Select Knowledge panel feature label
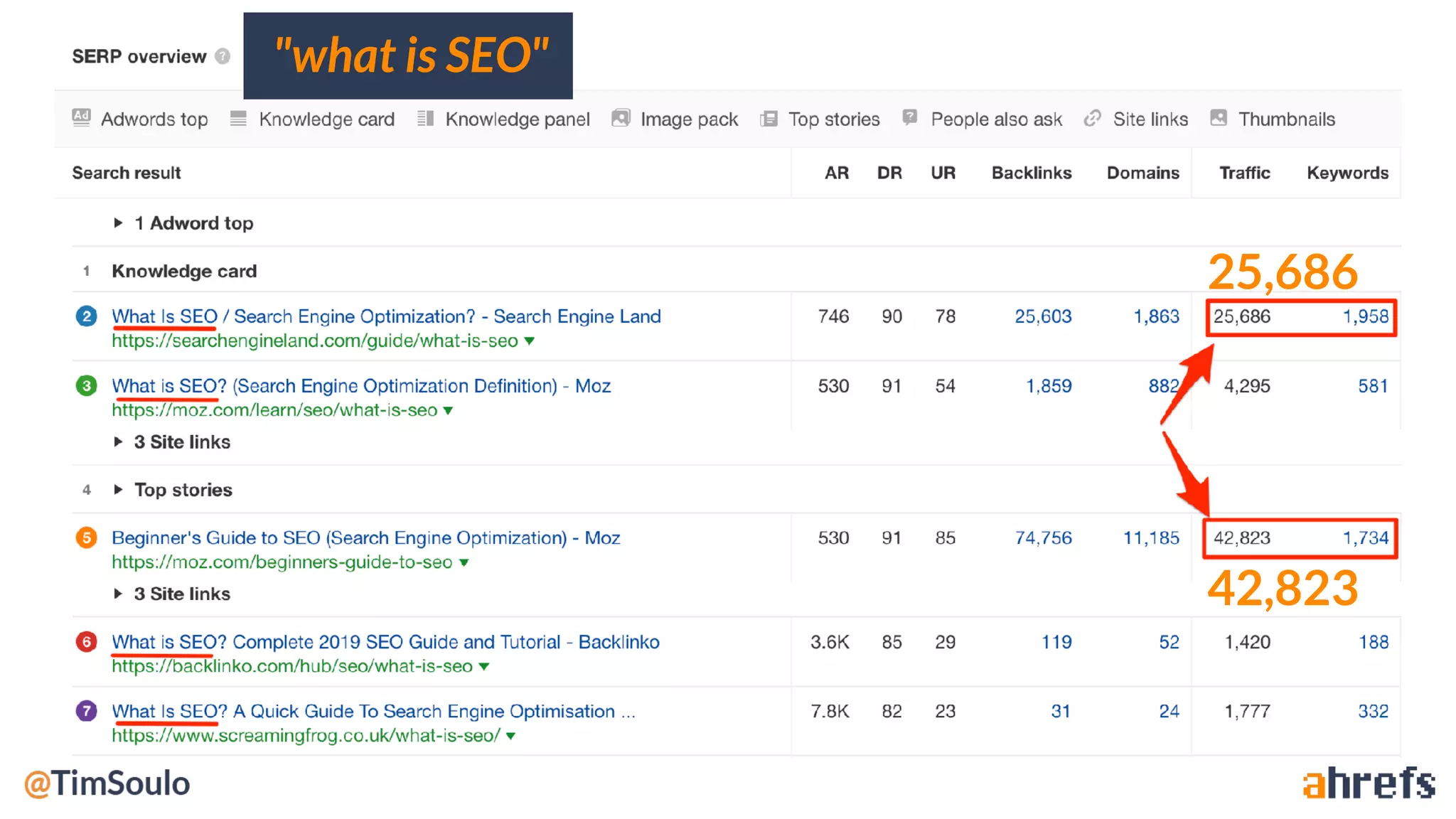The image size is (1456, 819). tap(518, 119)
